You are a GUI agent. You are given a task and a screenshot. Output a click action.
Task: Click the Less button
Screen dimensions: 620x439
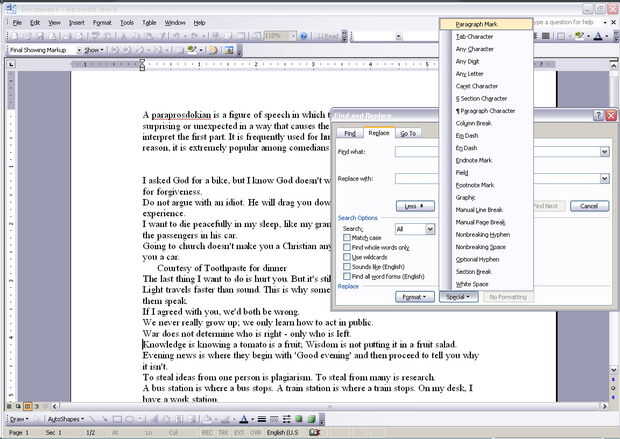415,206
